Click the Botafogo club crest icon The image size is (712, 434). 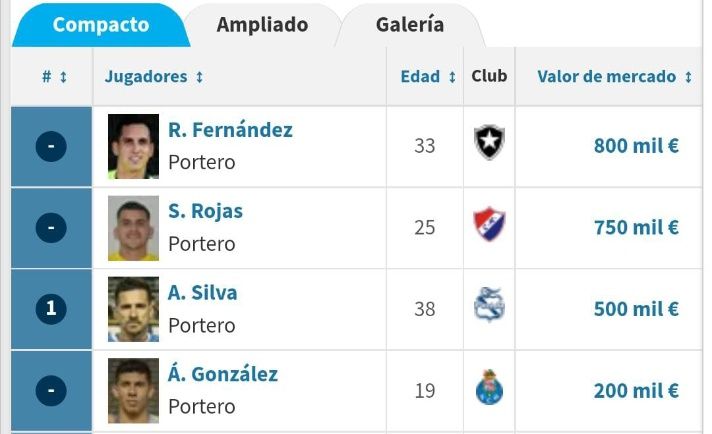click(489, 146)
